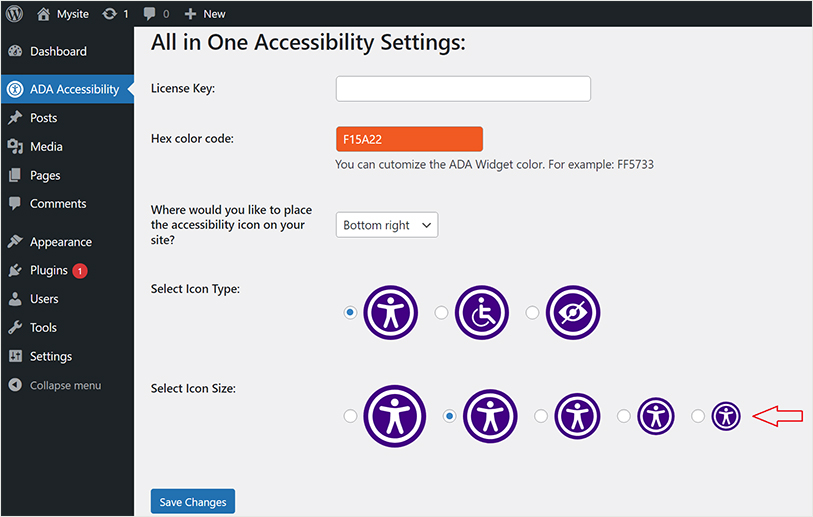Click the second largest icon size preview

click(490, 416)
